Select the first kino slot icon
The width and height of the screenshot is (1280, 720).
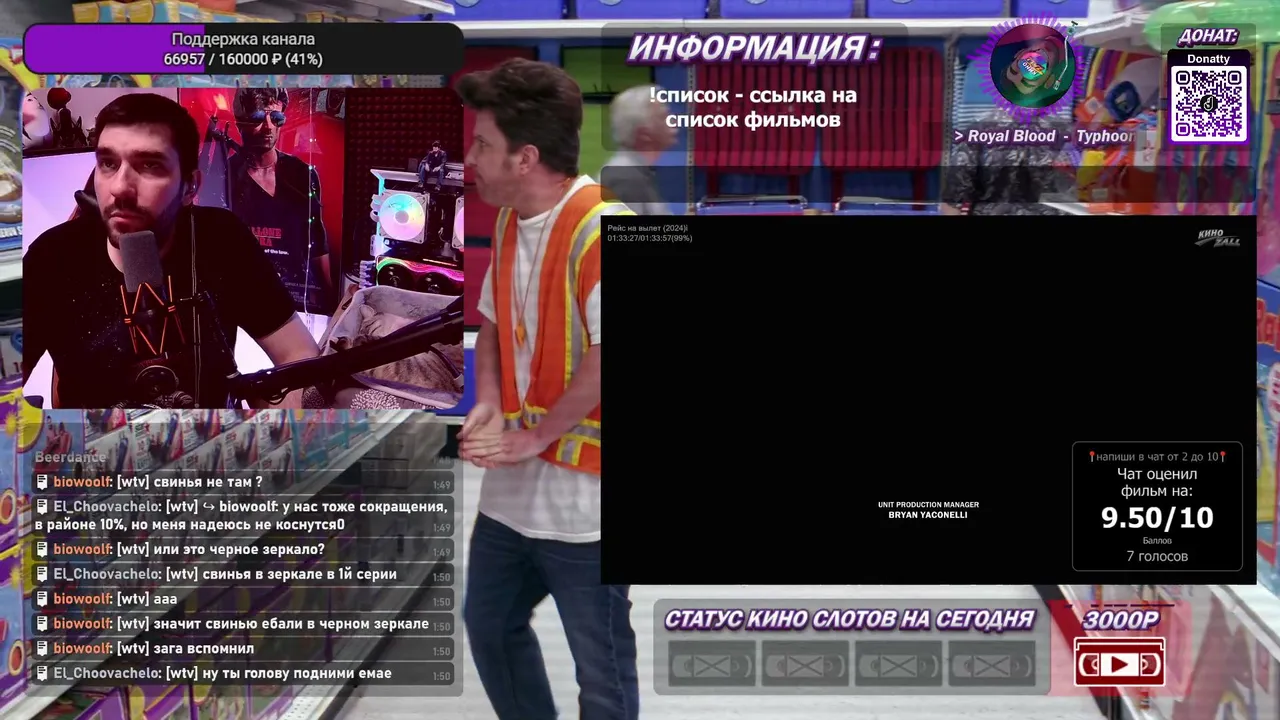click(x=712, y=665)
